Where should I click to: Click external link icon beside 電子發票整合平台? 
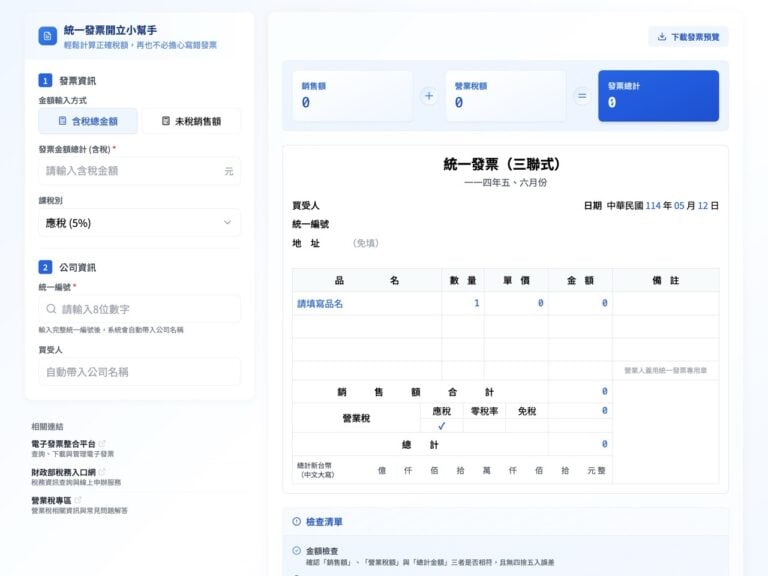coord(102,443)
